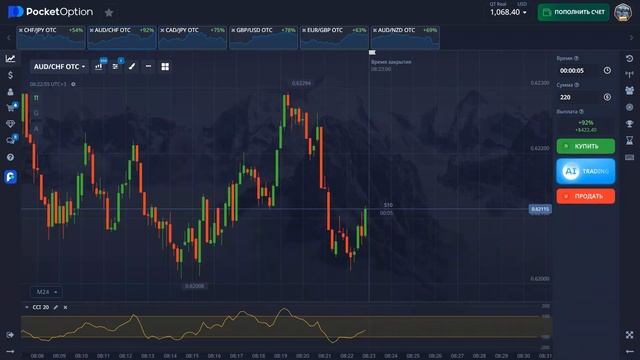Image resolution: width=640 pixels, height=360 pixels.
Task: Click the red Sell button
Action: 586,196
